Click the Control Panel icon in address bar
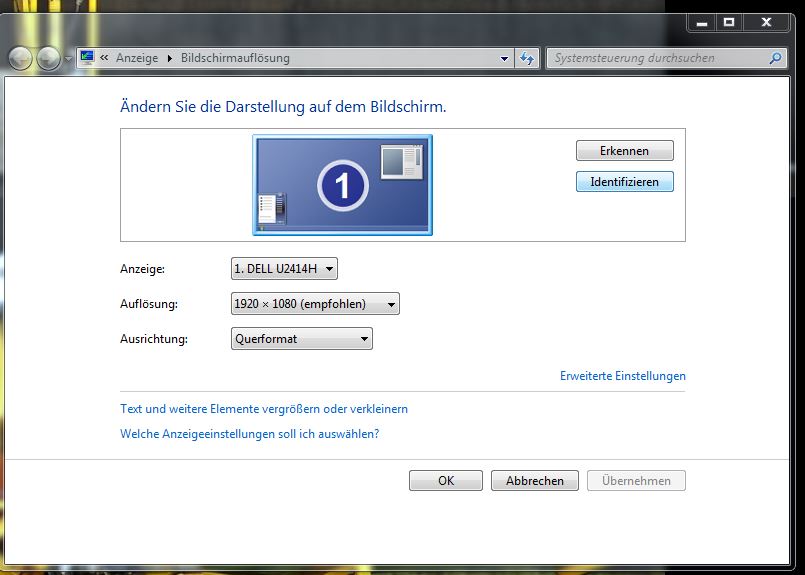 click(88, 58)
